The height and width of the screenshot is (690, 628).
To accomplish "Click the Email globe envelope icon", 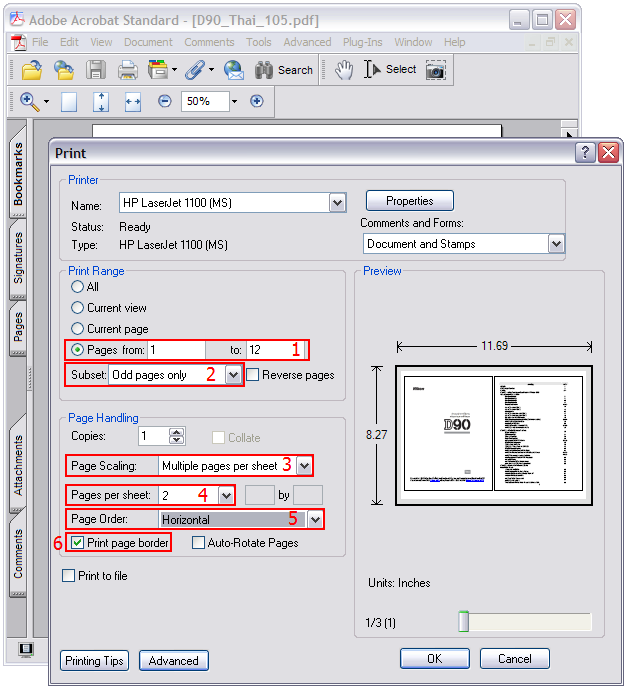I will coord(234,70).
